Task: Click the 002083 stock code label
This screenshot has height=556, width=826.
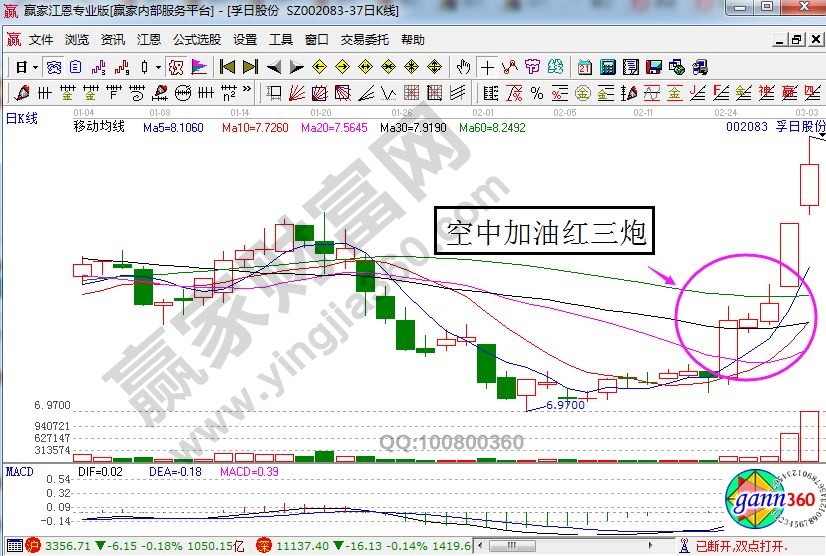Action: click(x=746, y=128)
